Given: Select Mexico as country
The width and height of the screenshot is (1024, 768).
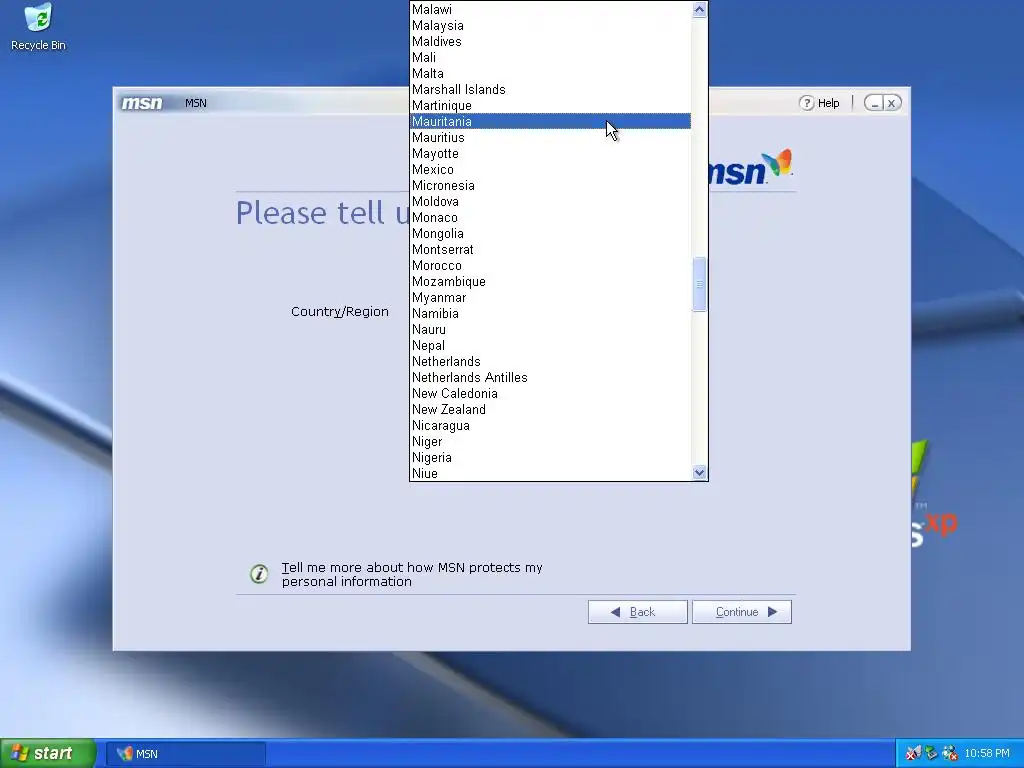Looking at the screenshot, I should point(551,169).
